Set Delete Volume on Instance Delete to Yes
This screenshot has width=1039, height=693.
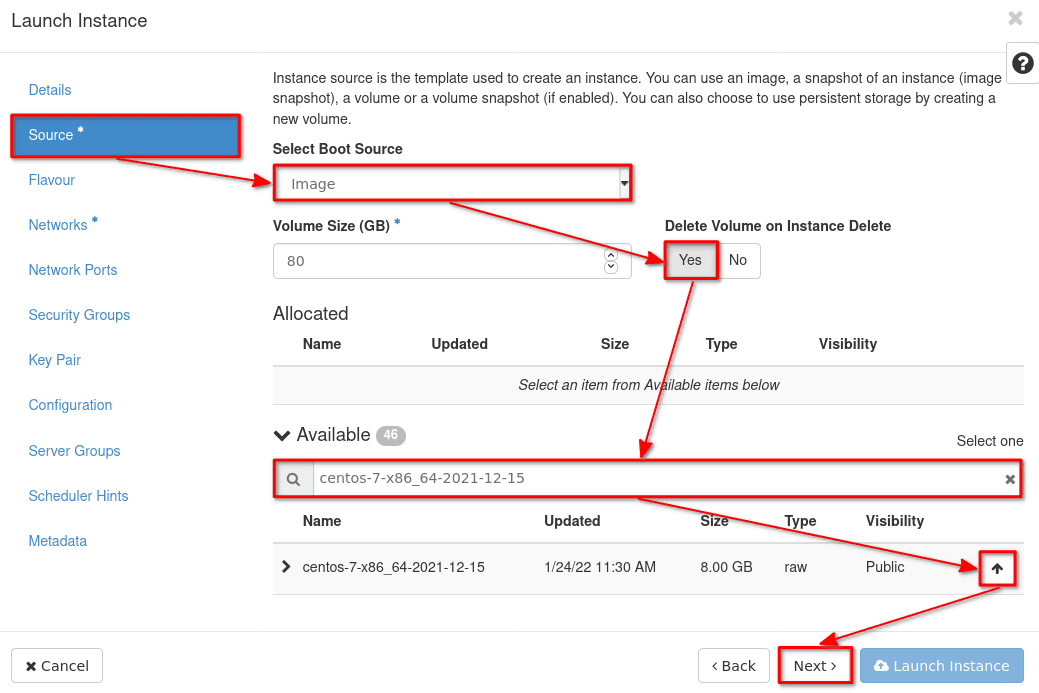tap(690, 261)
